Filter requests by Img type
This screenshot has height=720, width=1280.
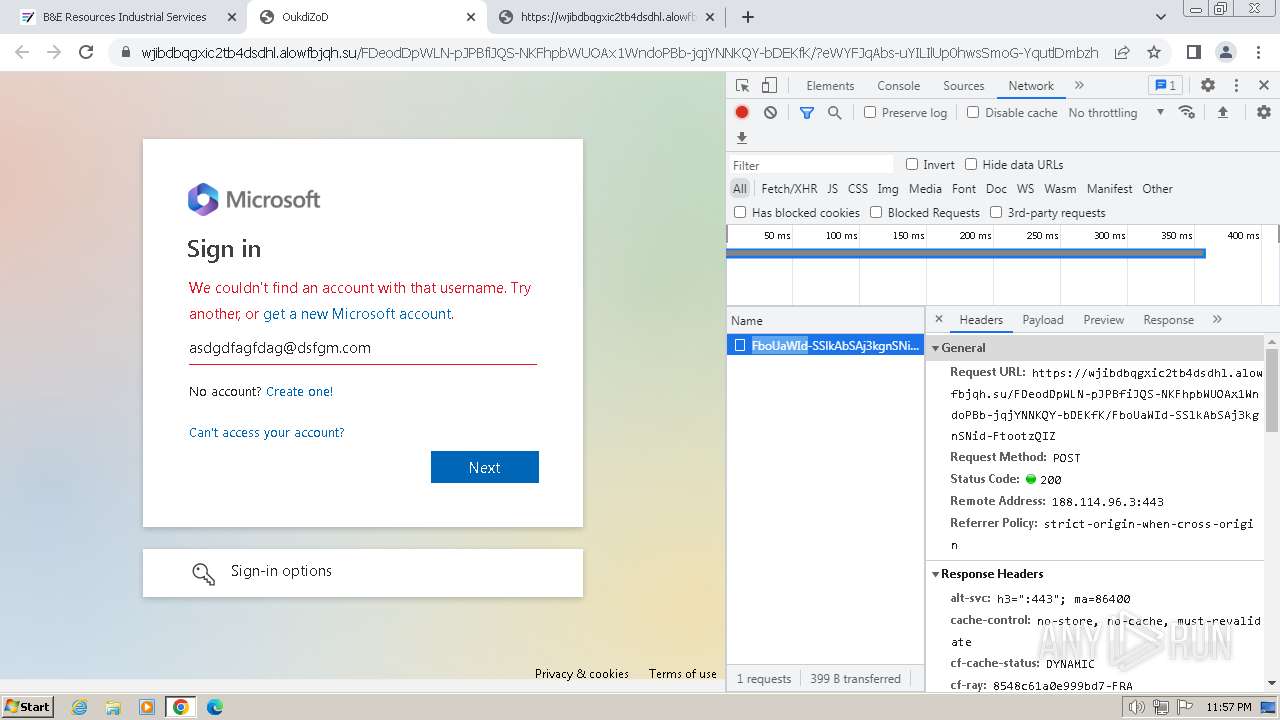pos(888,188)
